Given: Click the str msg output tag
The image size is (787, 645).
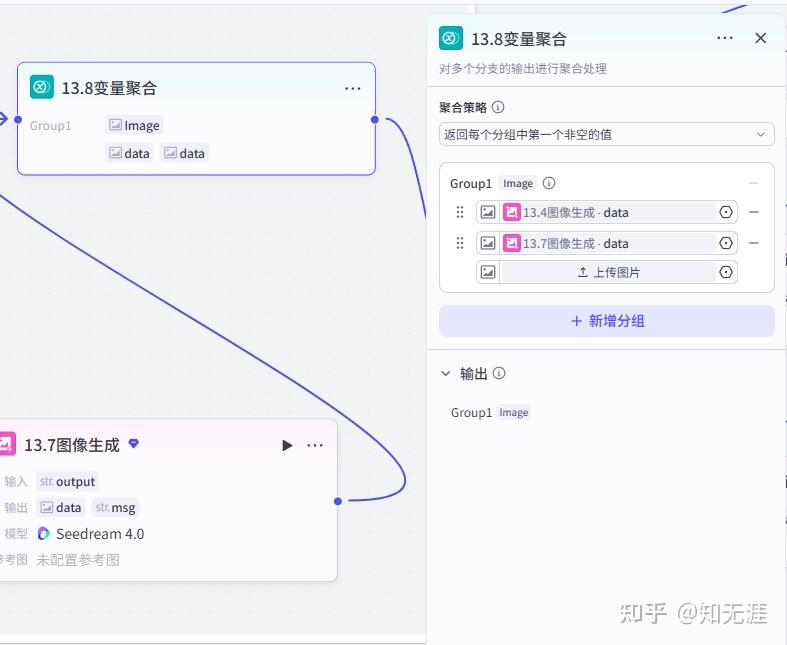Looking at the screenshot, I should click(115, 507).
